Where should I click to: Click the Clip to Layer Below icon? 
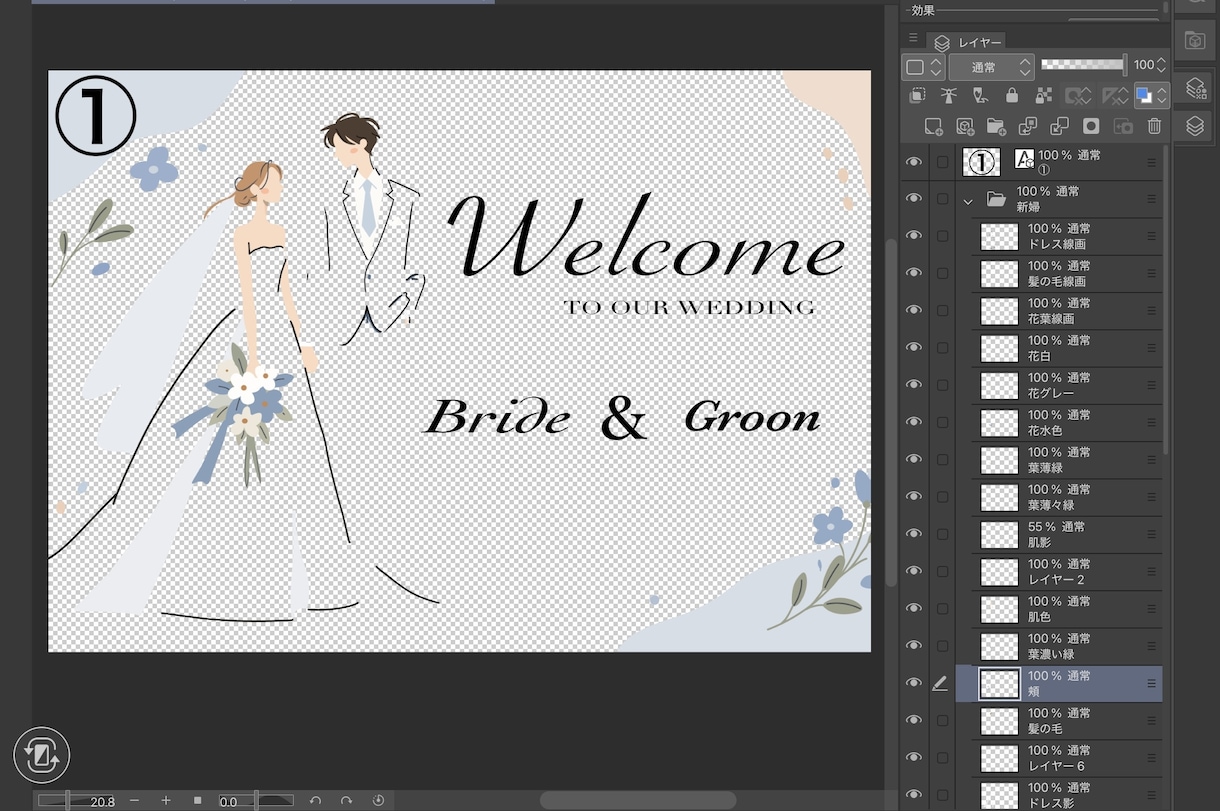tap(917, 96)
